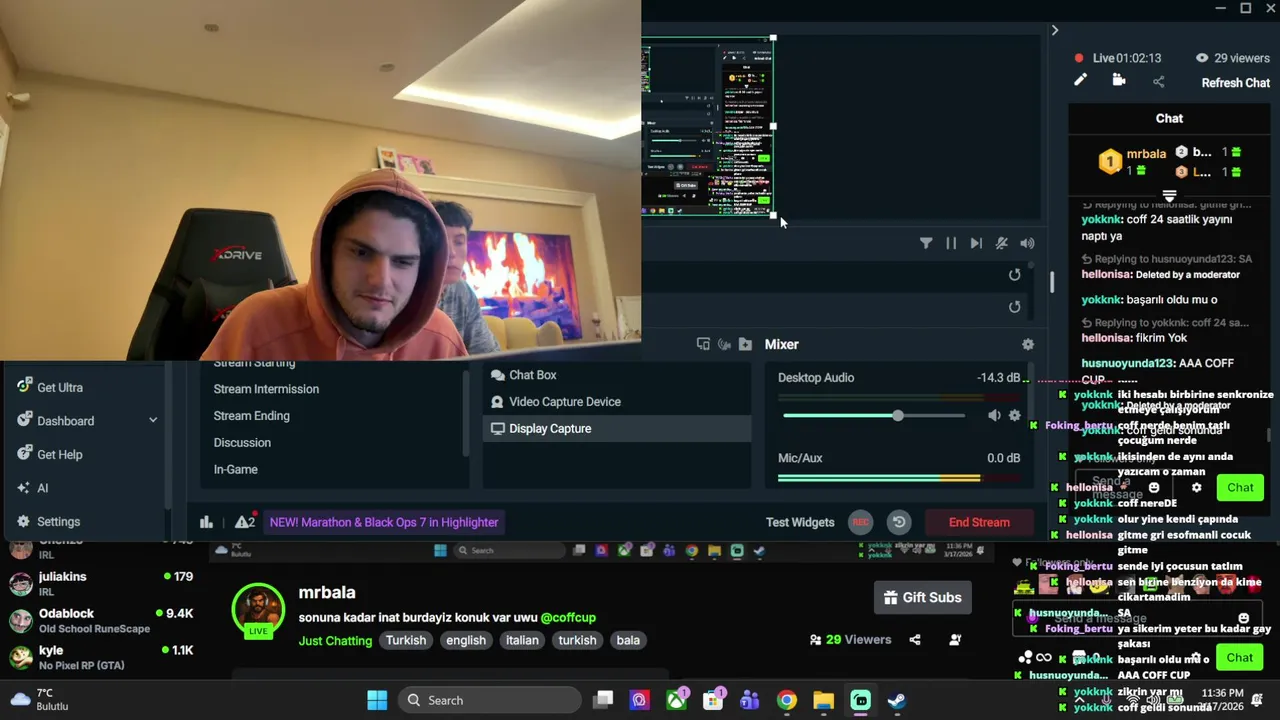This screenshot has width=1280, height=720.
Task: Click the Gift Subs button
Action: (922, 598)
